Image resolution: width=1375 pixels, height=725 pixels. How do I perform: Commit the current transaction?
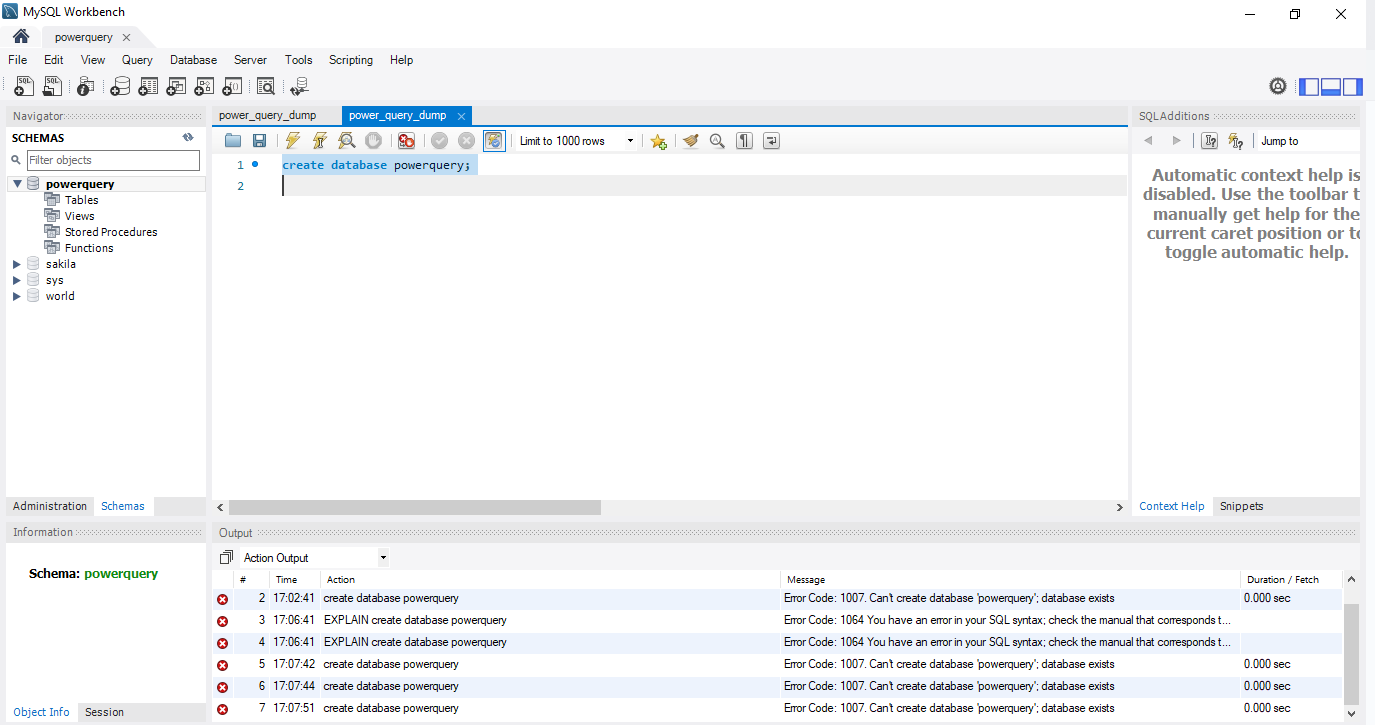[439, 141]
